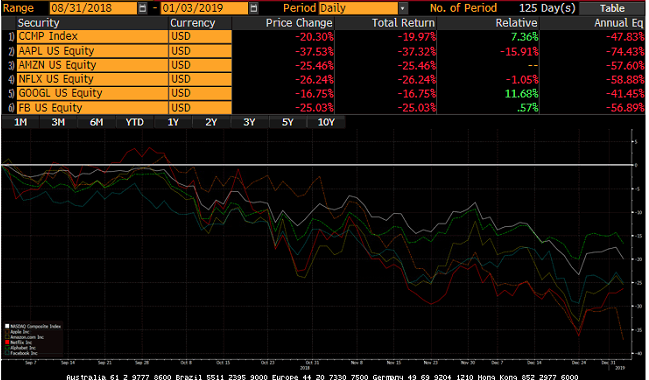Edit the USD currency field for AMZN

[200, 65]
